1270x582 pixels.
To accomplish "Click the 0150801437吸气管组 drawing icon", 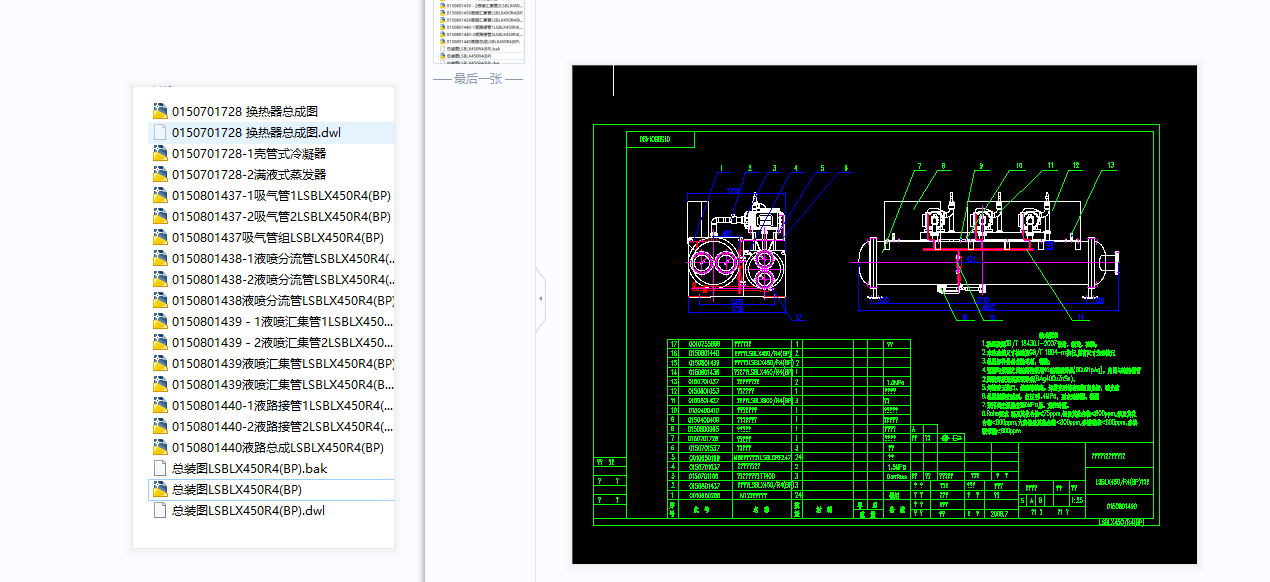I will click(160, 237).
